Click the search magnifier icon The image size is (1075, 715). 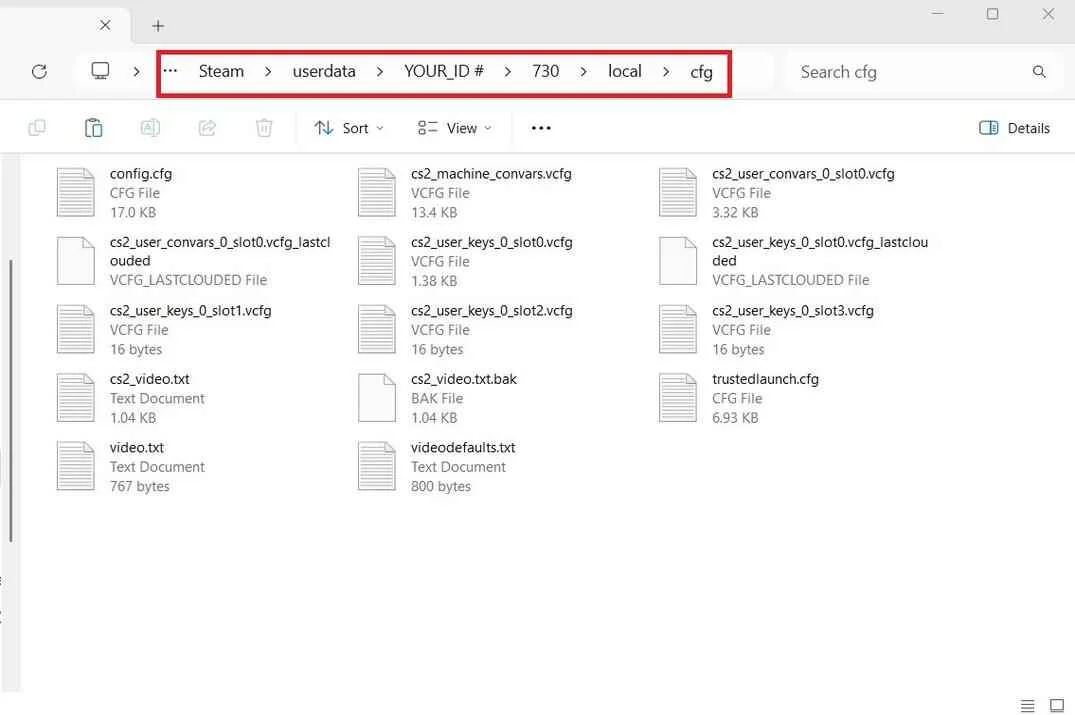(1039, 72)
